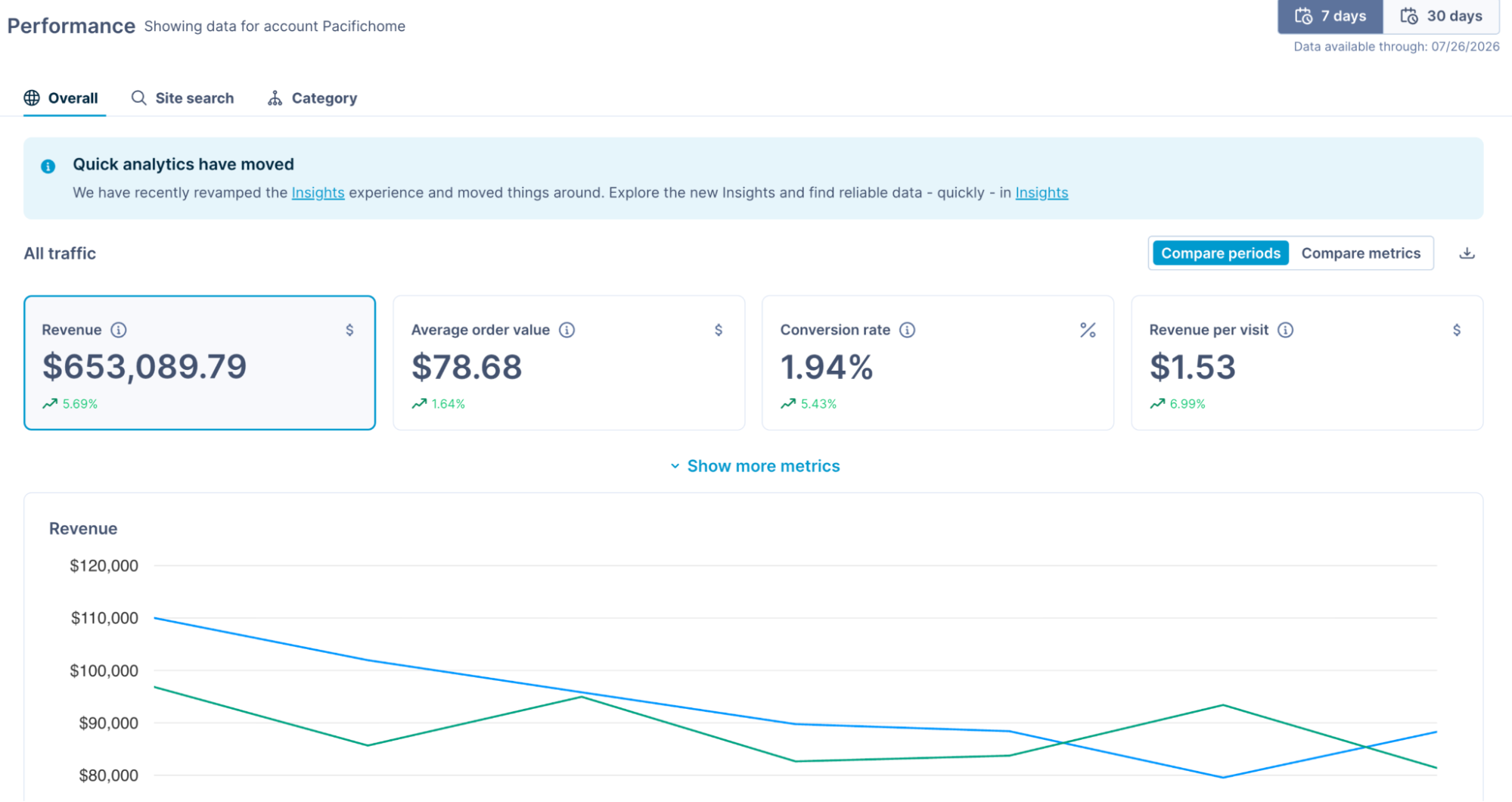1512x802 pixels.
Task: Click the info icon beside Average order value
Action: [x=567, y=330]
